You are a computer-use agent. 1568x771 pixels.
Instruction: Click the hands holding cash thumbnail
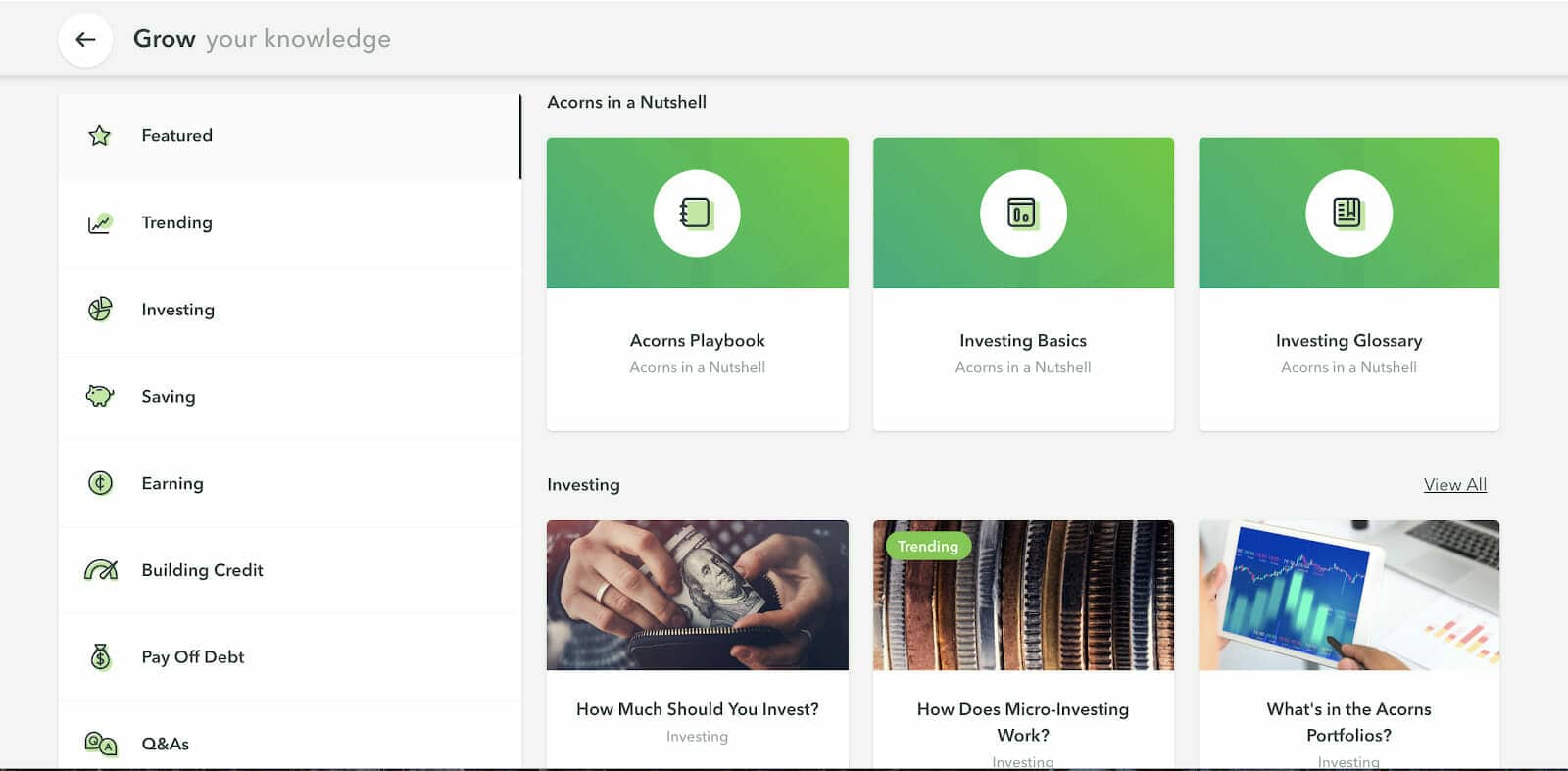click(x=697, y=596)
